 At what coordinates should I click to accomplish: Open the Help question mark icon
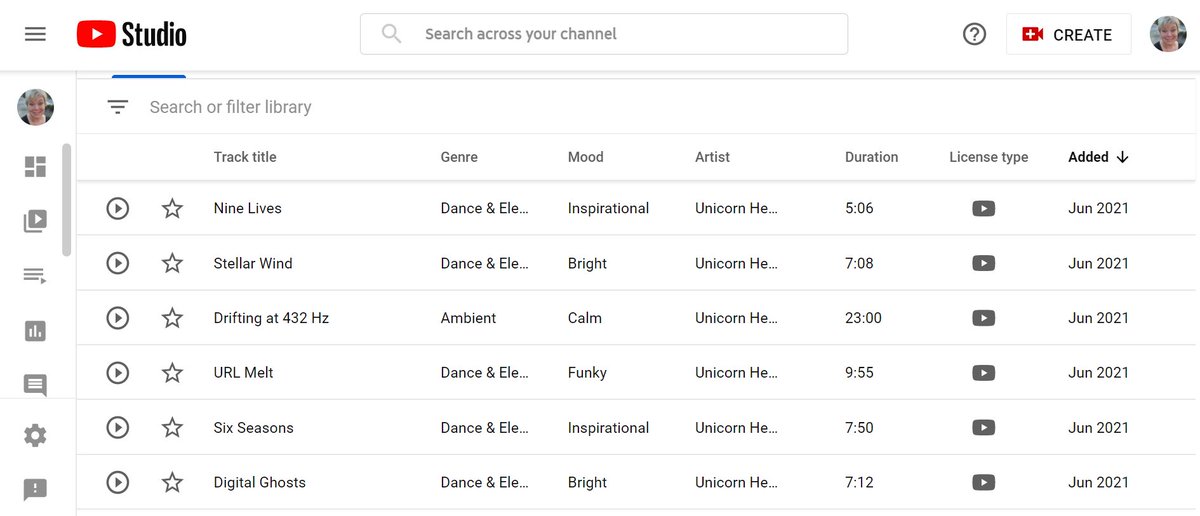point(974,34)
